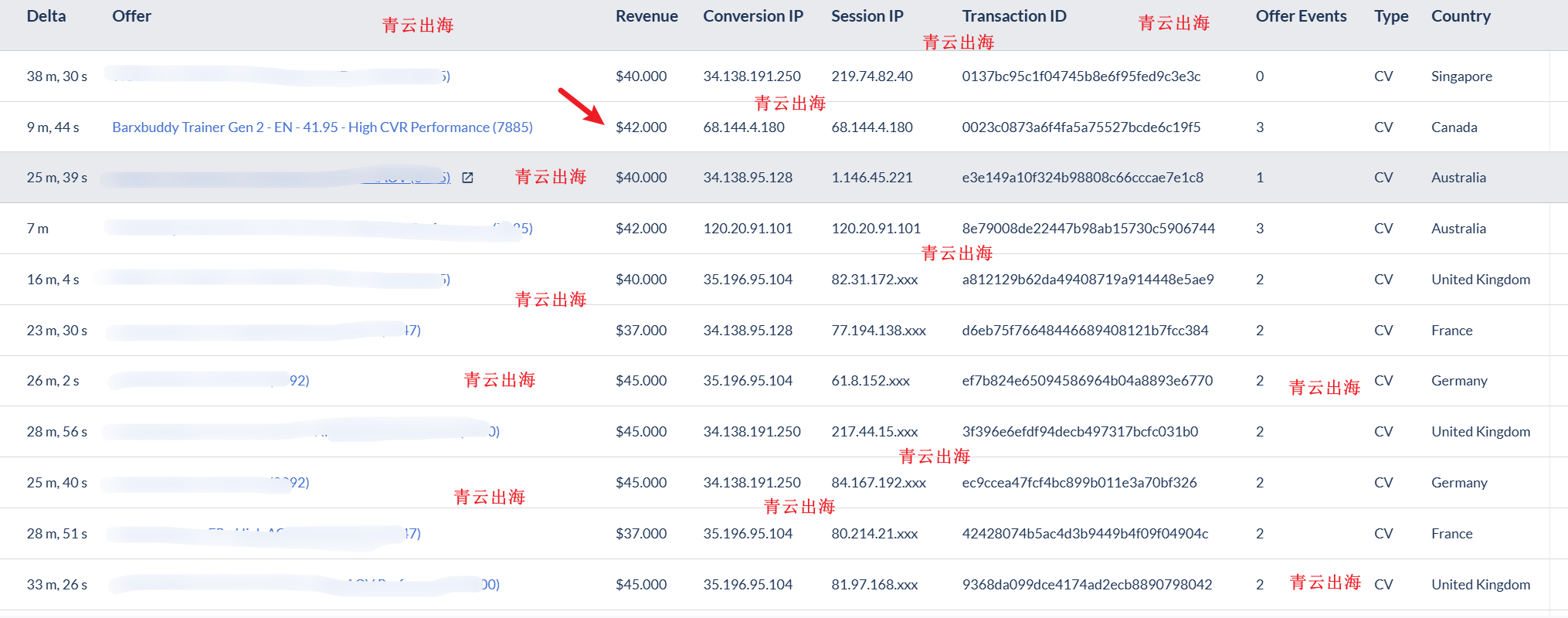This screenshot has height=618, width=1568.
Task: Sort by the Country column header
Action: [1460, 16]
